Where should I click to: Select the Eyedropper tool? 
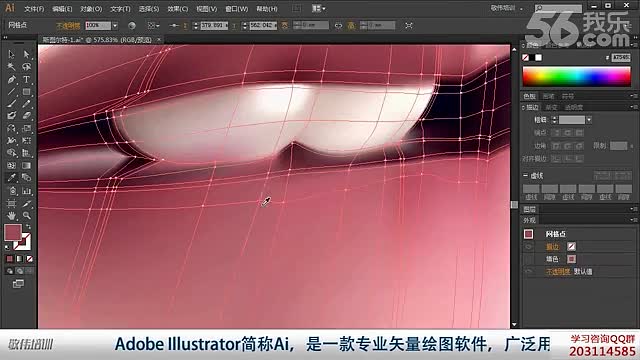11,178
